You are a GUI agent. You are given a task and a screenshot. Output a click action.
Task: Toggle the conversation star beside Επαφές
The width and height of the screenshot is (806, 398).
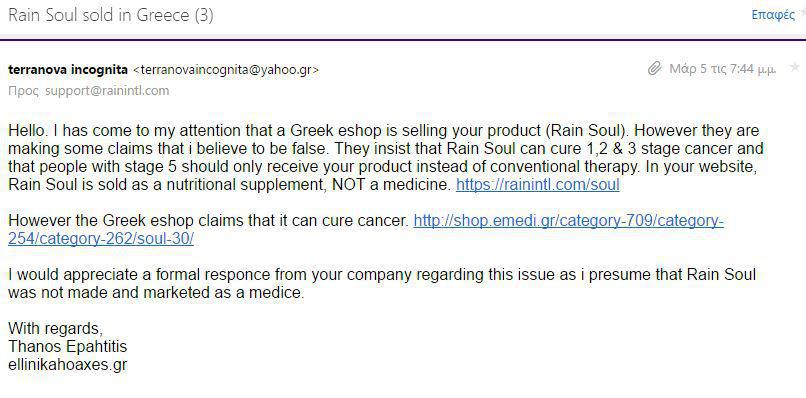click(803, 13)
